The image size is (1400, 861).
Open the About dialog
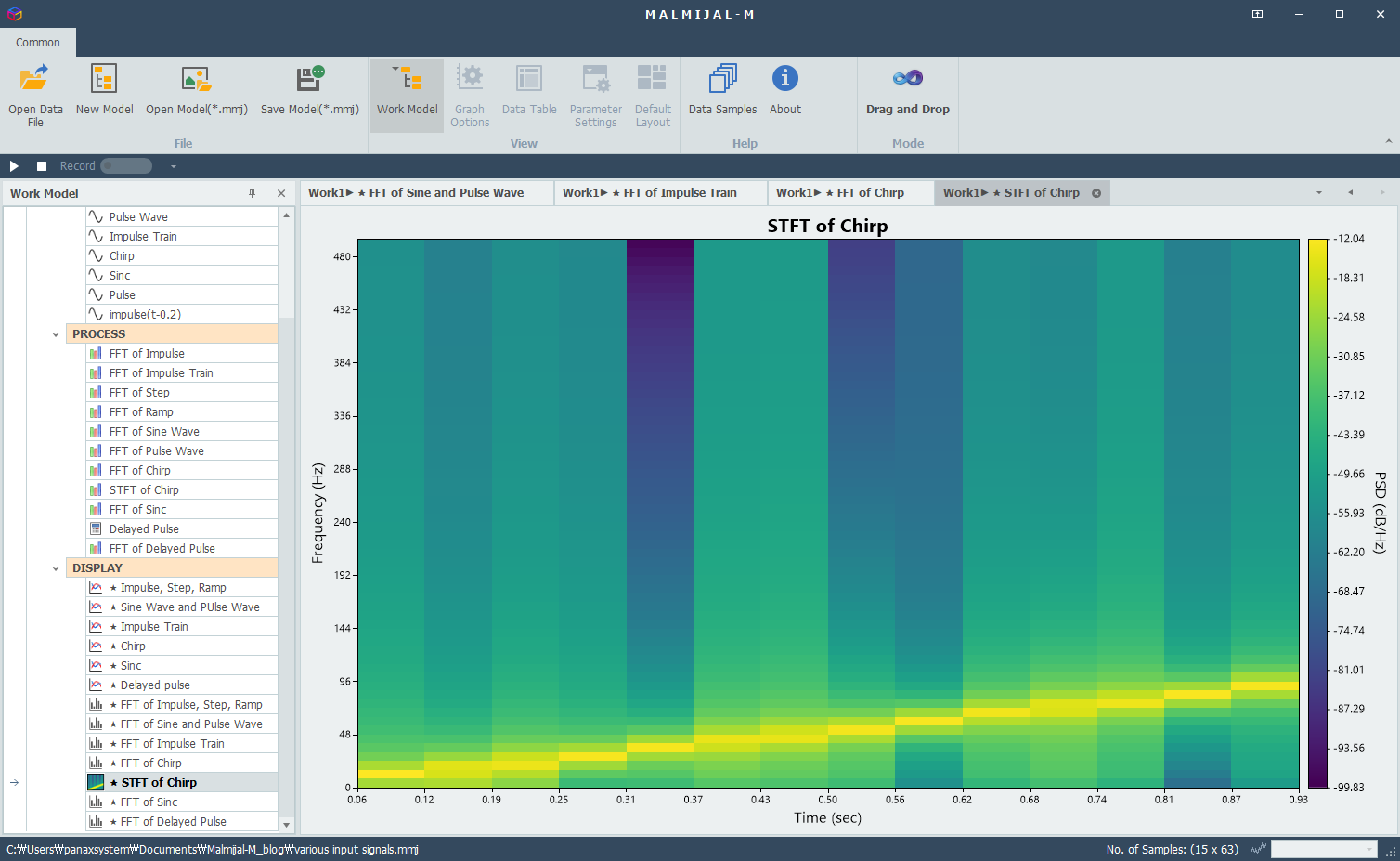coord(784,90)
